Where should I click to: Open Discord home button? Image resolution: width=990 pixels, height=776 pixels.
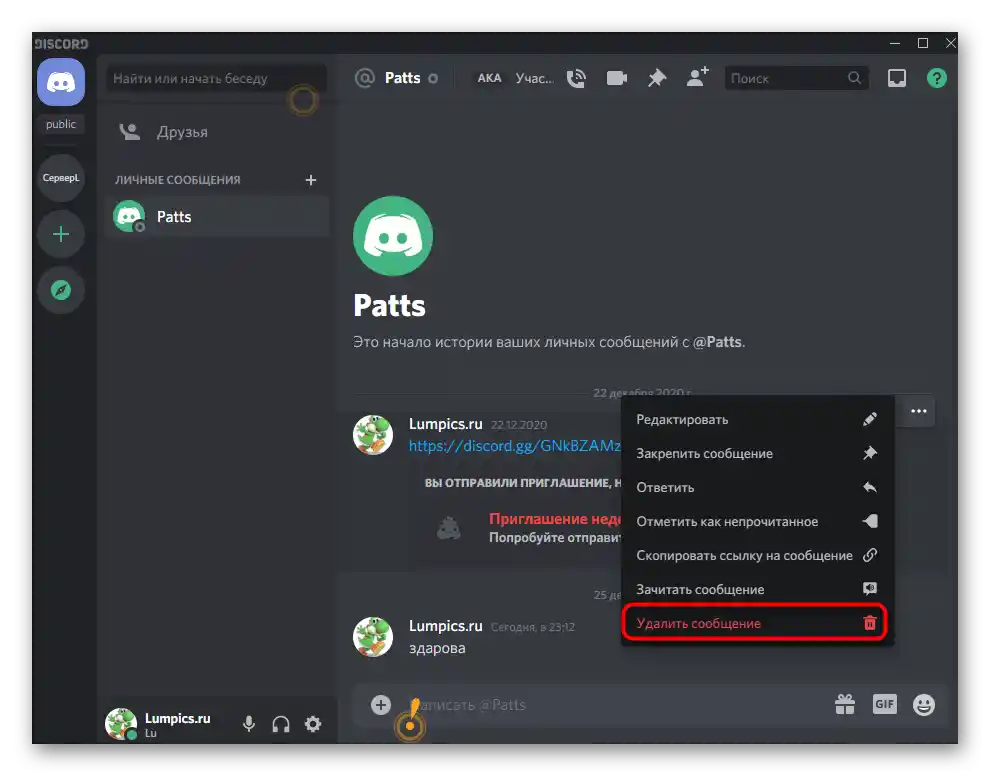(x=61, y=82)
